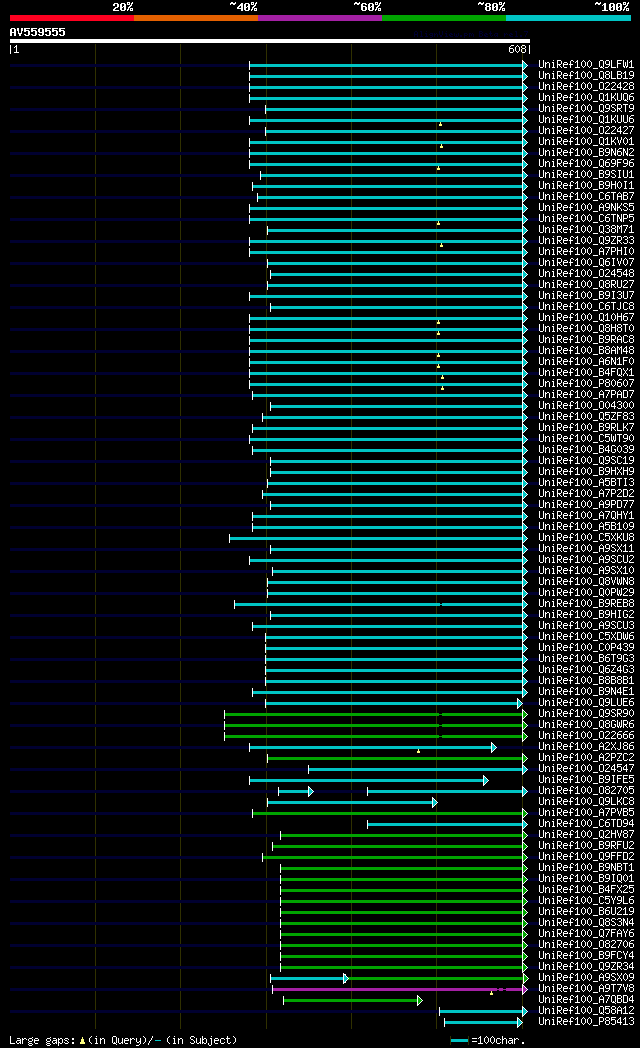Select the label UniRef100_A7PVB5

tap(586, 813)
